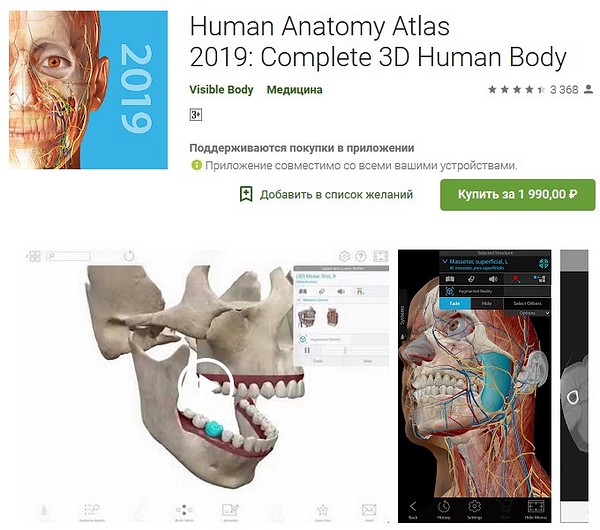
Task: Click the speaker pronunciation icon for Masseter
Action: click(x=493, y=279)
